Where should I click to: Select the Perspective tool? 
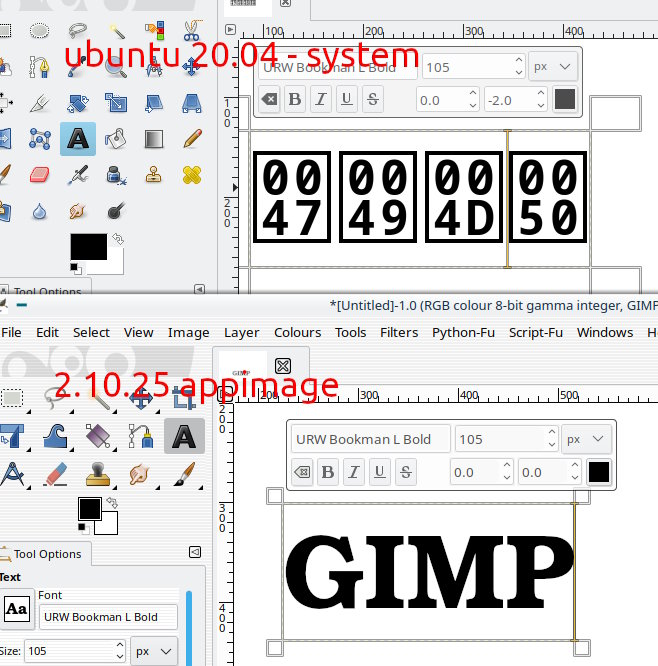point(192,103)
